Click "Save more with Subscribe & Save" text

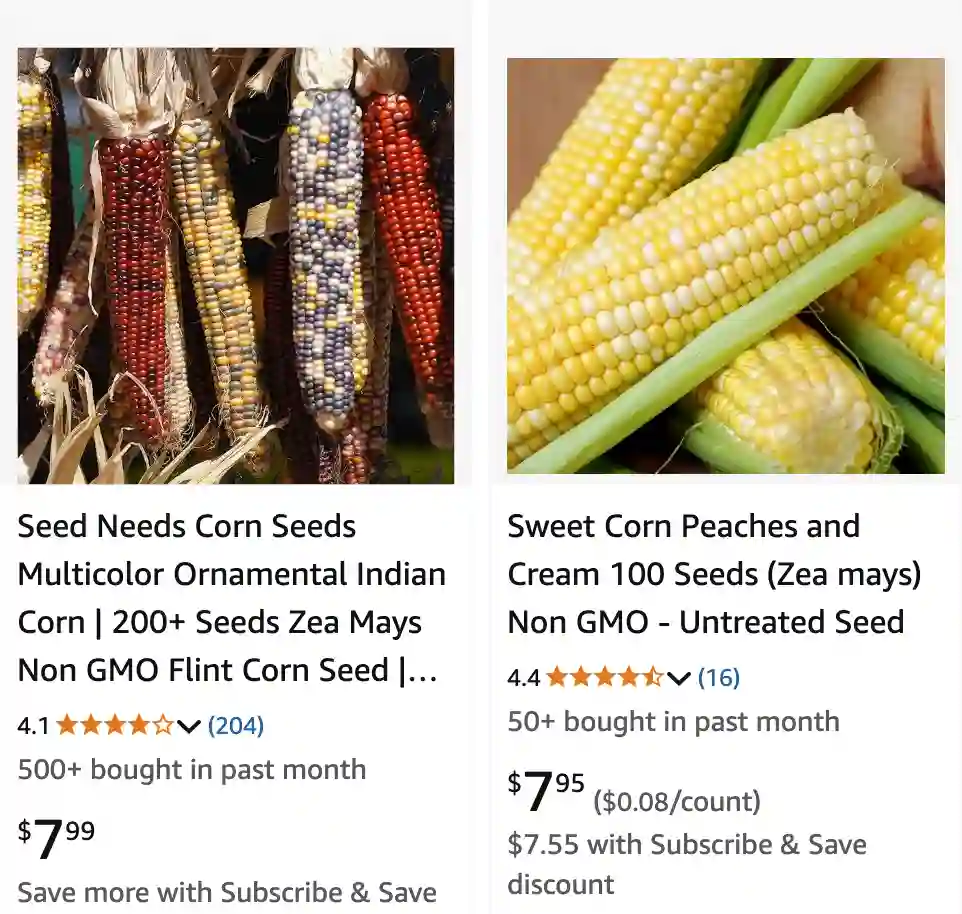(x=227, y=892)
